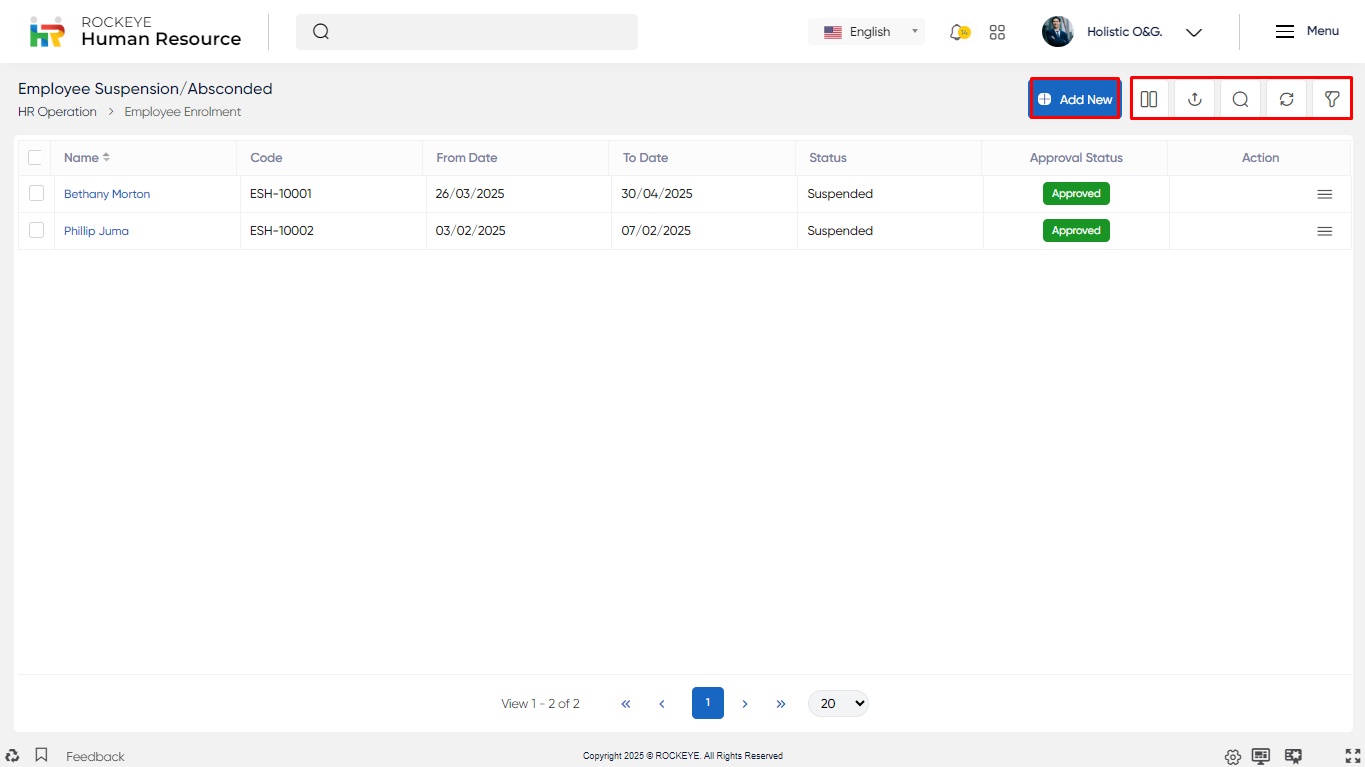Click the toolbar search magnifier icon

tap(1240, 99)
